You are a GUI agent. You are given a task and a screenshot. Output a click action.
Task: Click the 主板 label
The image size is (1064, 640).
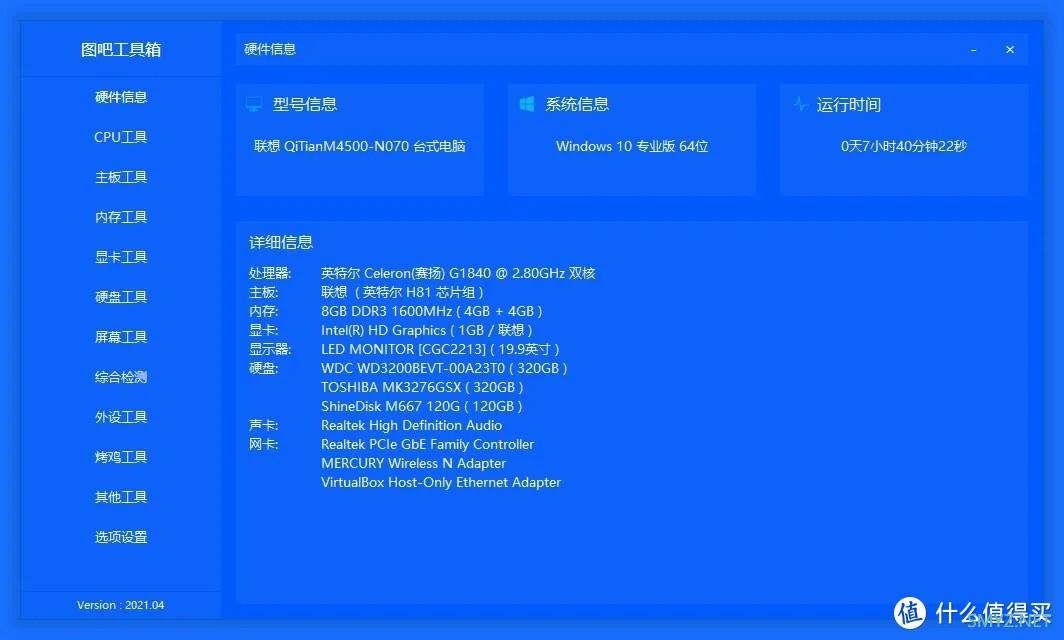point(264,292)
